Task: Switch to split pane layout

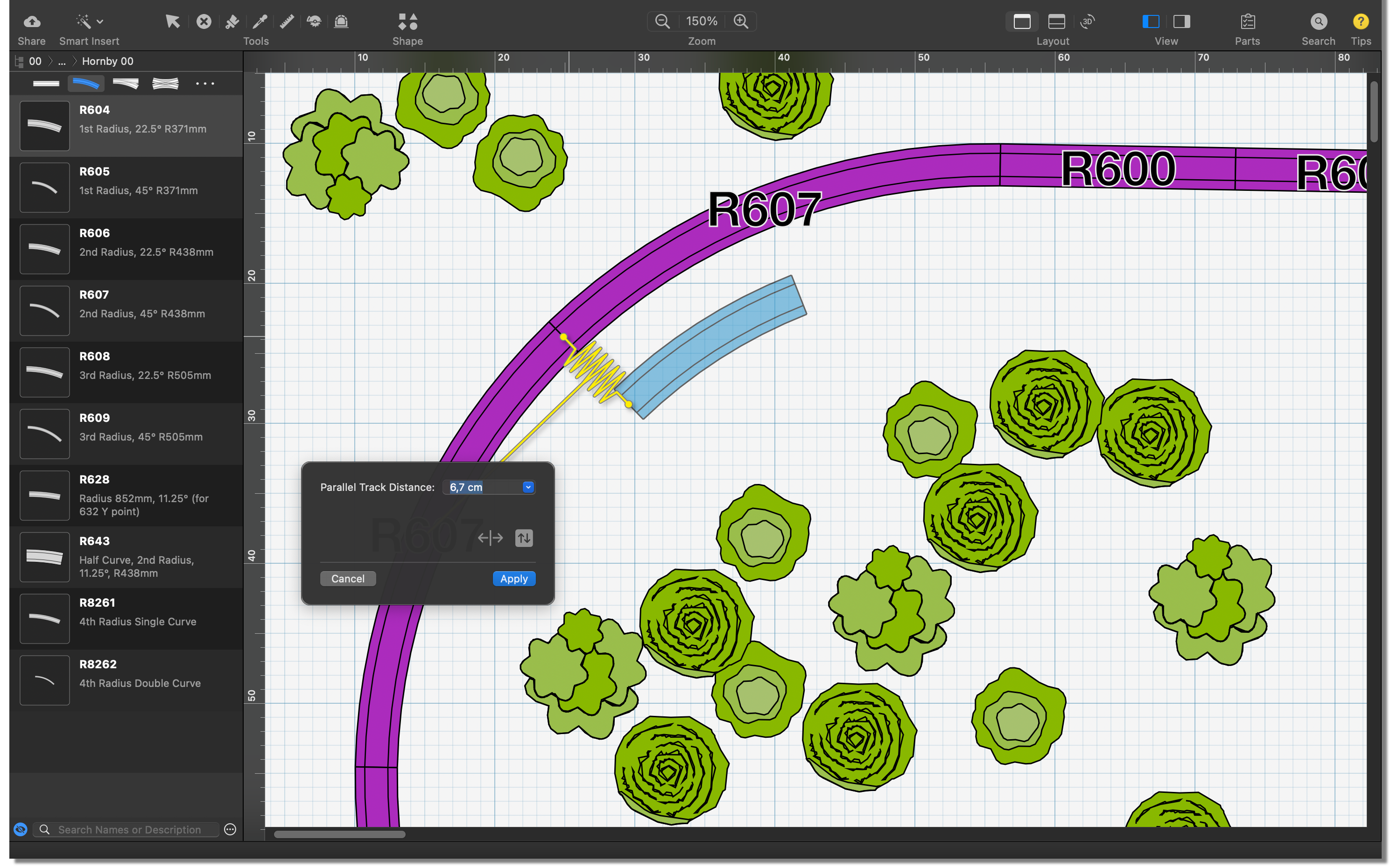Action: 1056,22
